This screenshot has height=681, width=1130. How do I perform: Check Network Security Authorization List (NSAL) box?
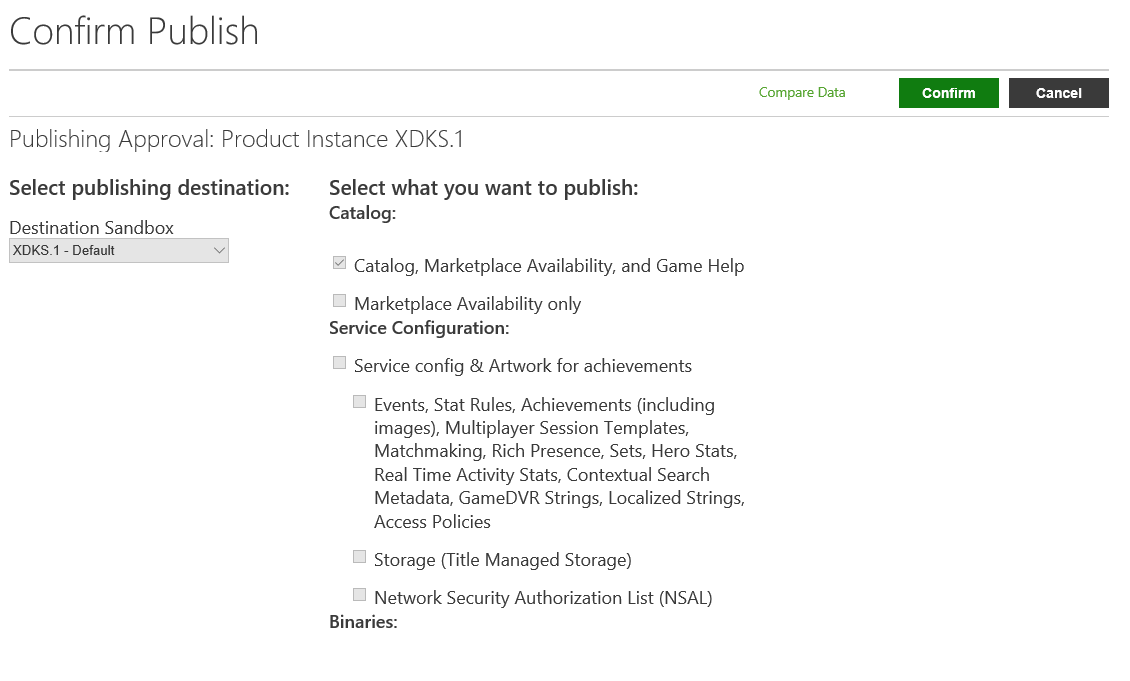[x=360, y=595]
